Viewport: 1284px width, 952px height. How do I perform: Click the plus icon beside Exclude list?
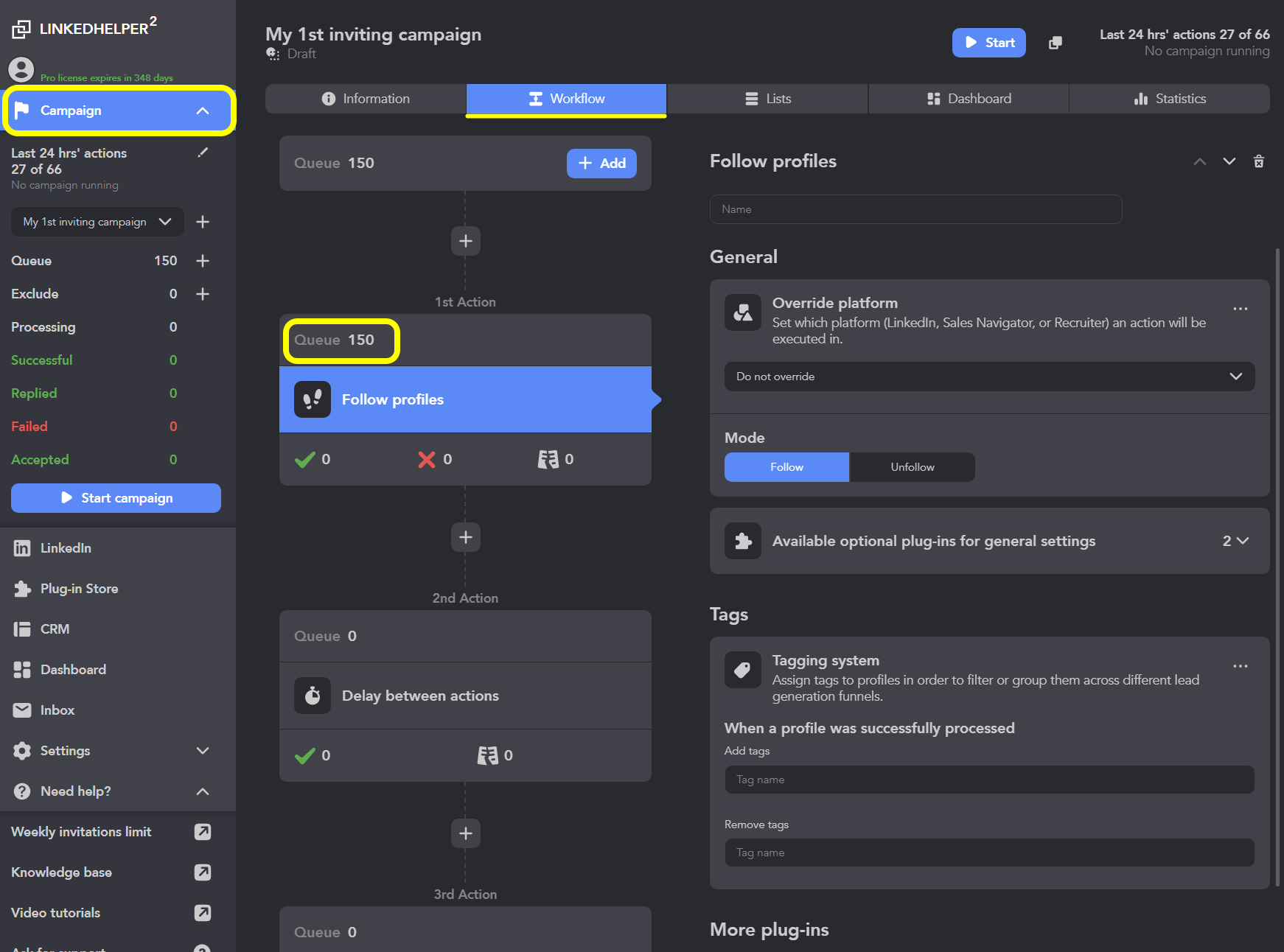pos(203,294)
